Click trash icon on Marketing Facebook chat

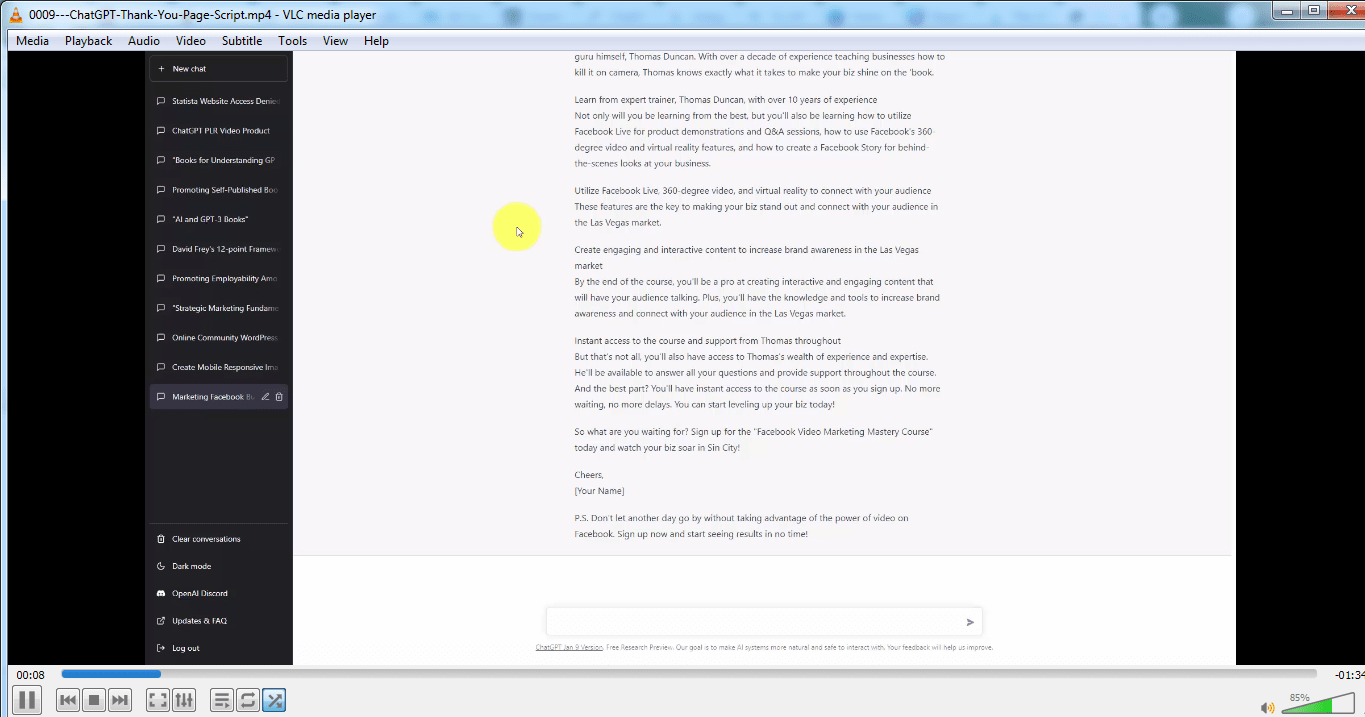pos(279,397)
